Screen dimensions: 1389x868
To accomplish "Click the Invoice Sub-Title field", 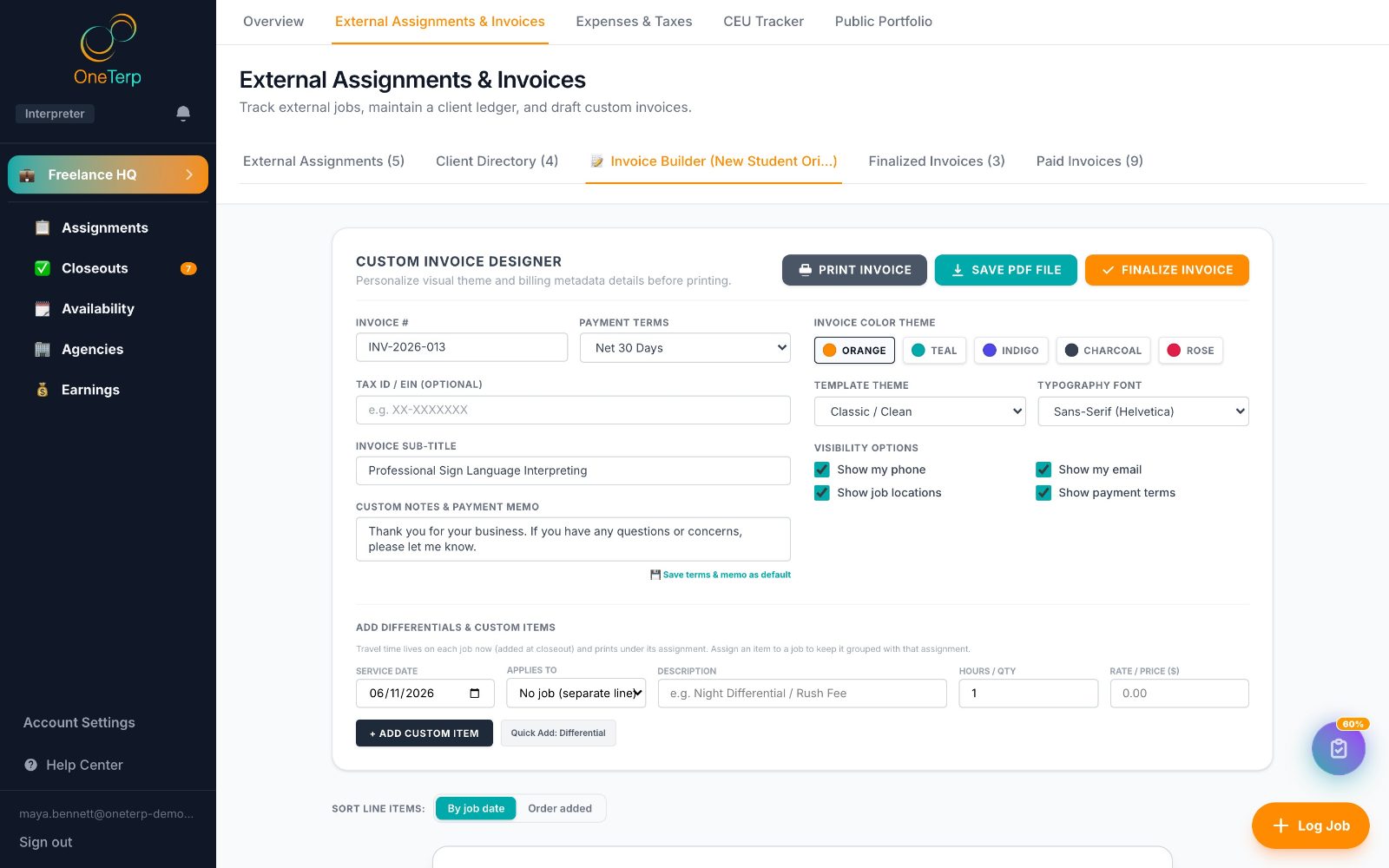I will tap(573, 470).
